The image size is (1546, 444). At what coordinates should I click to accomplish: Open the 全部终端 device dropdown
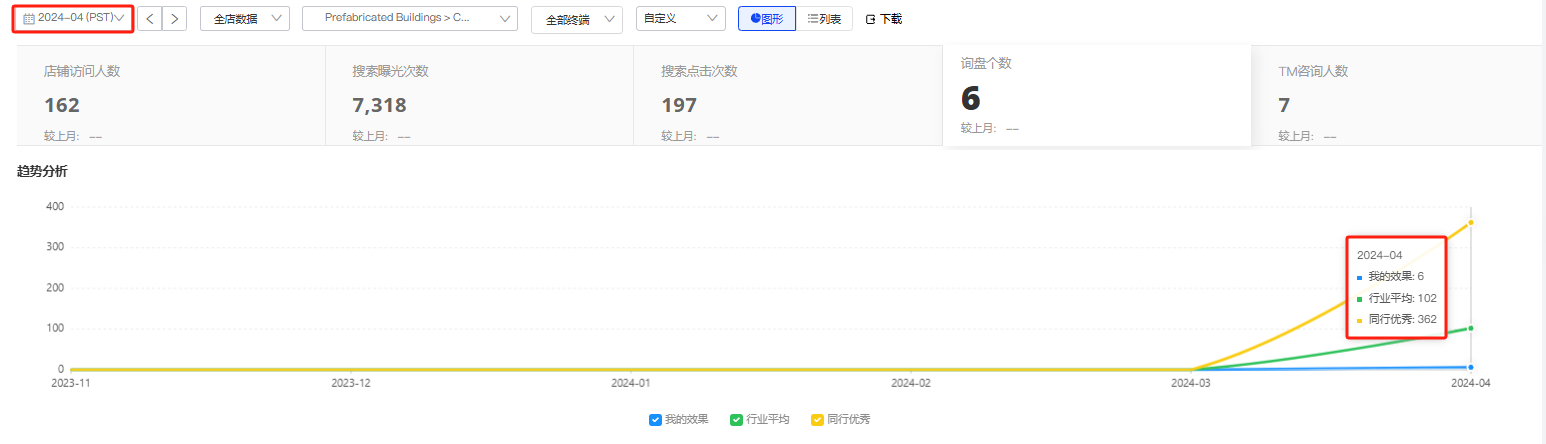click(576, 19)
